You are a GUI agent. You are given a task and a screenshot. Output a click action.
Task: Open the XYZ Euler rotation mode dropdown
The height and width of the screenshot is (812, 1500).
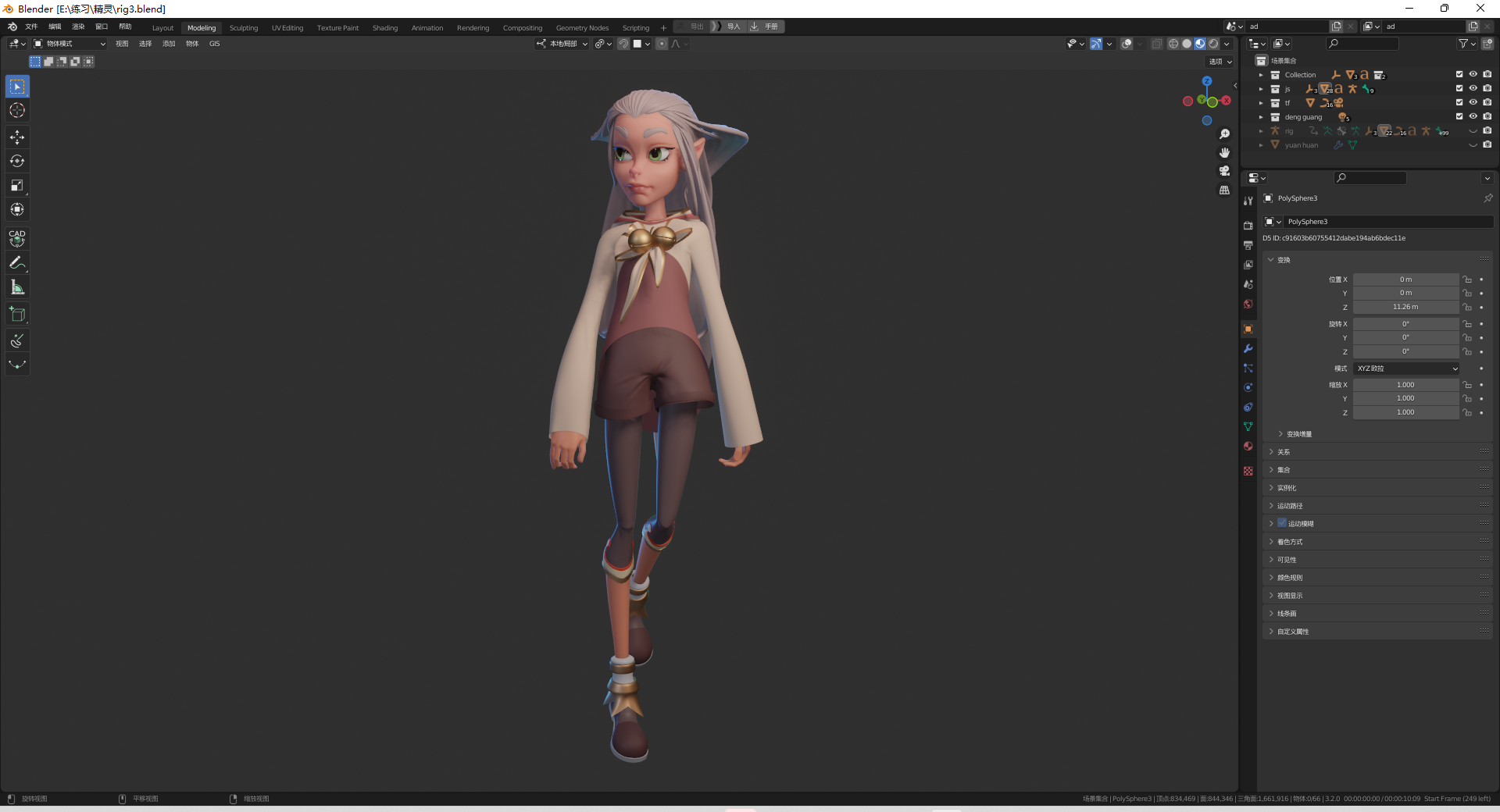(1406, 368)
